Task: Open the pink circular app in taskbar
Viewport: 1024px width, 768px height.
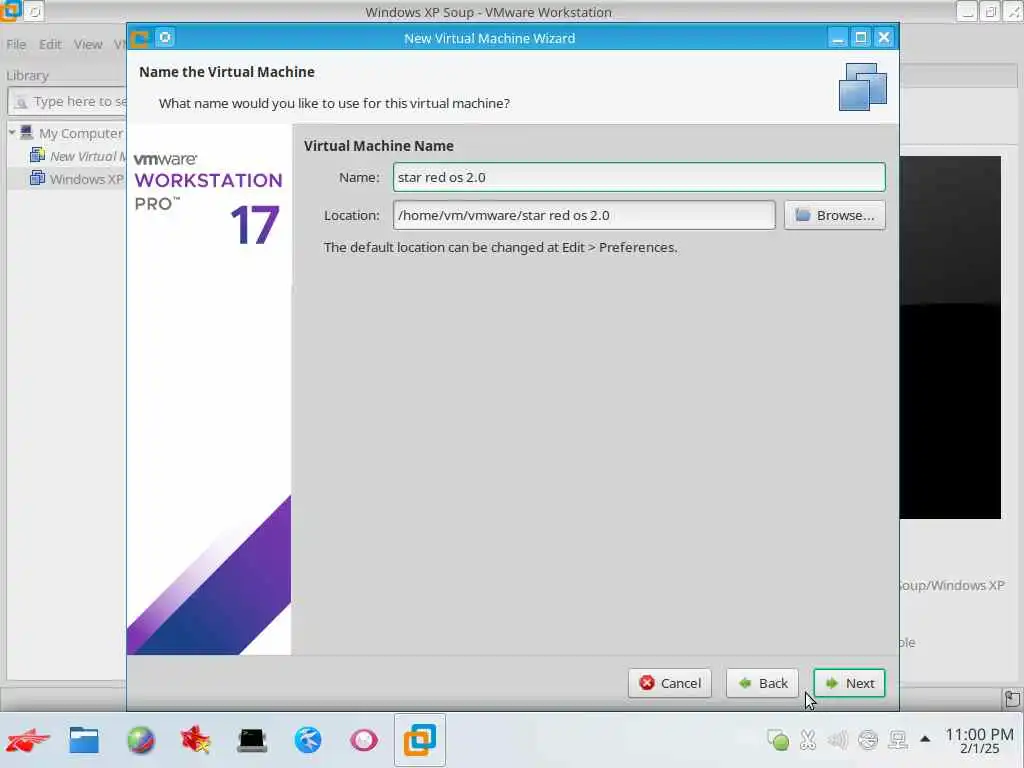Action: pyautogui.click(x=364, y=741)
